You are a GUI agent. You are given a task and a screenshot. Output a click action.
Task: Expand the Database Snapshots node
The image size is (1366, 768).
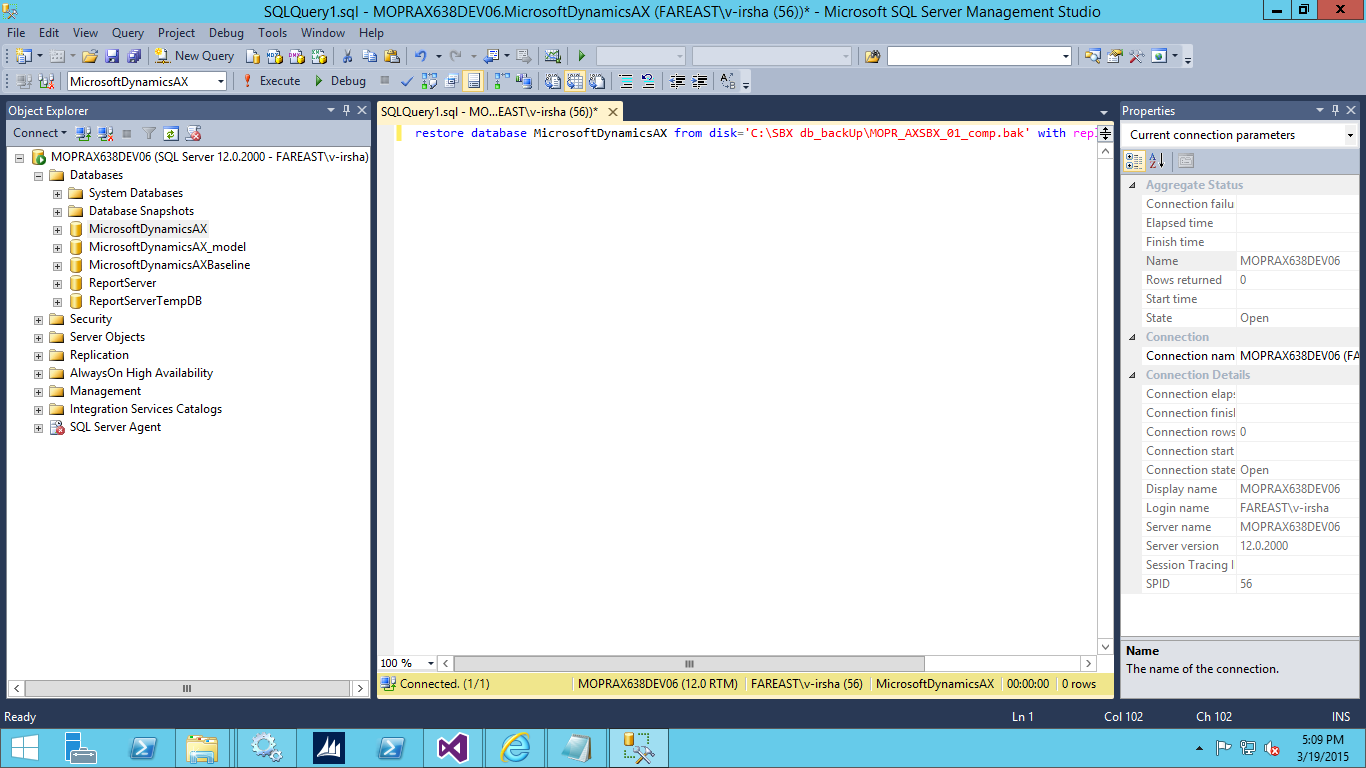pos(58,211)
